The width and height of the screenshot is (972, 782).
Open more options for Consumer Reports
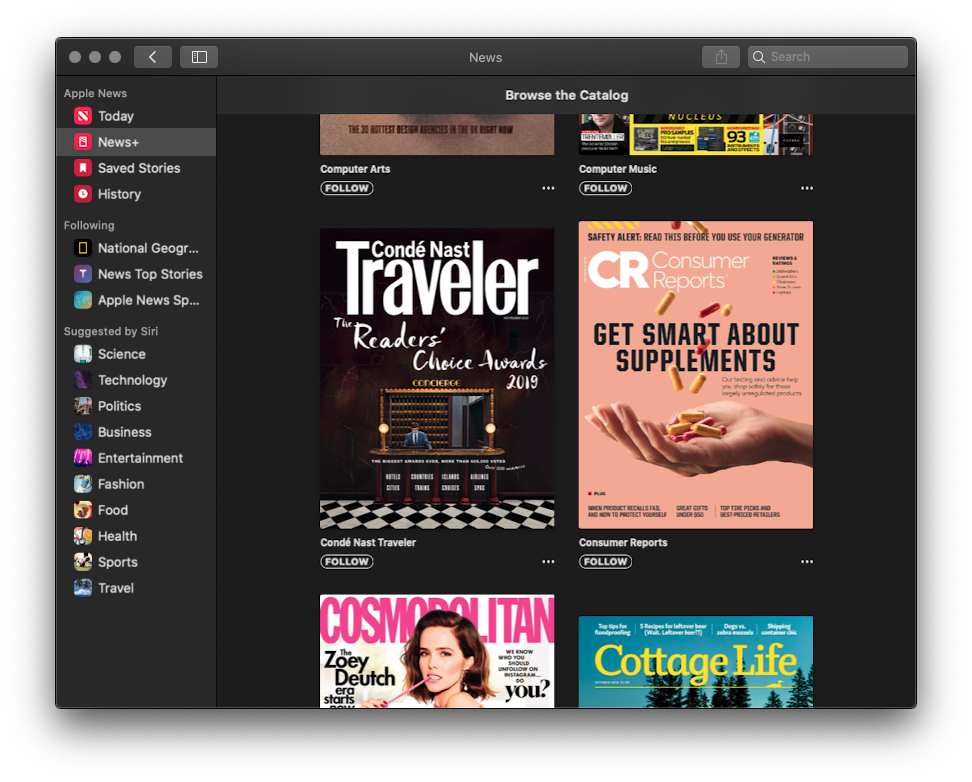[x=806, y=562]
